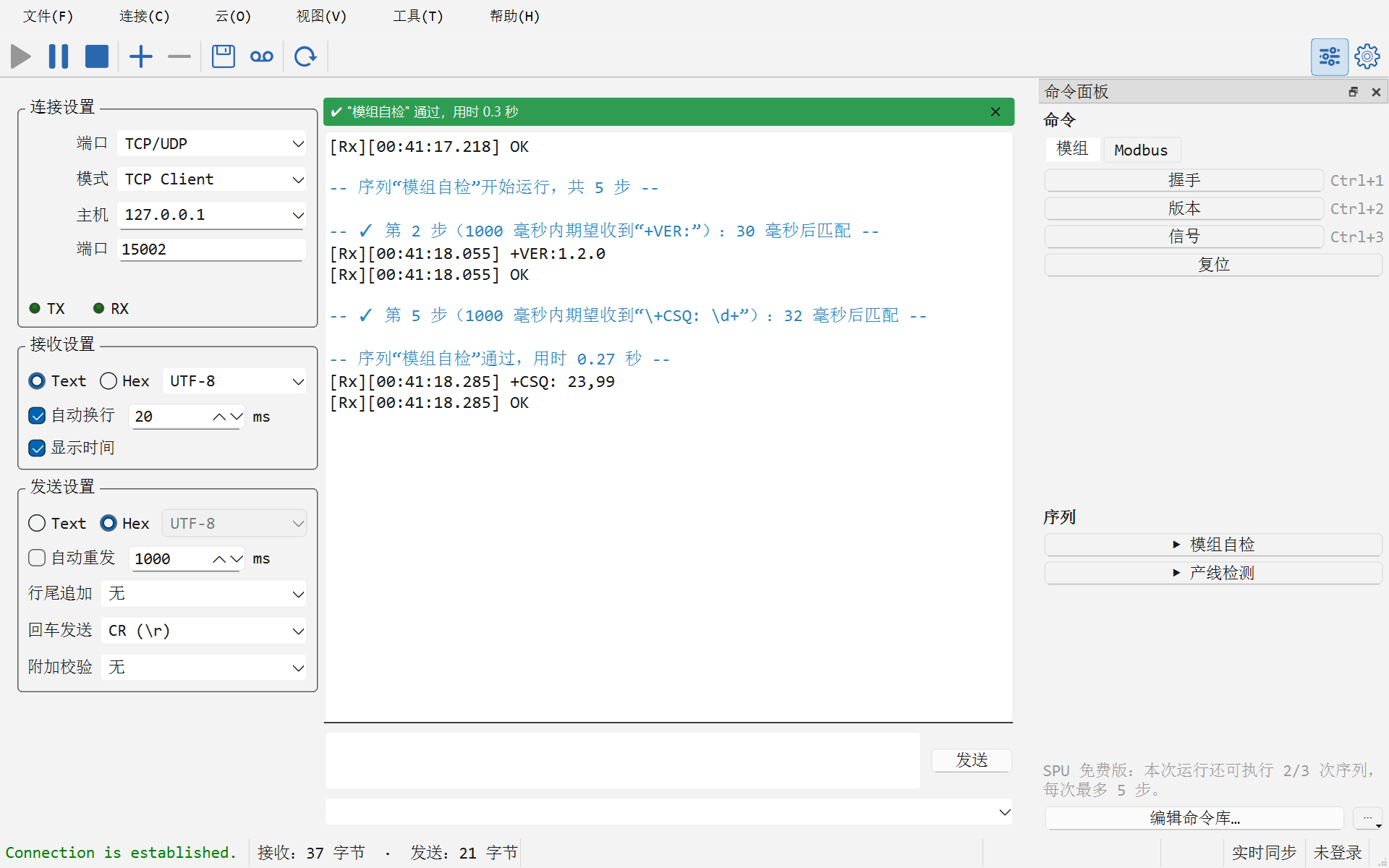Open the TCP Client mode dropdown
Image resolution: width=1389 pixels, height=868 pixels.
(x=212, y=179)
